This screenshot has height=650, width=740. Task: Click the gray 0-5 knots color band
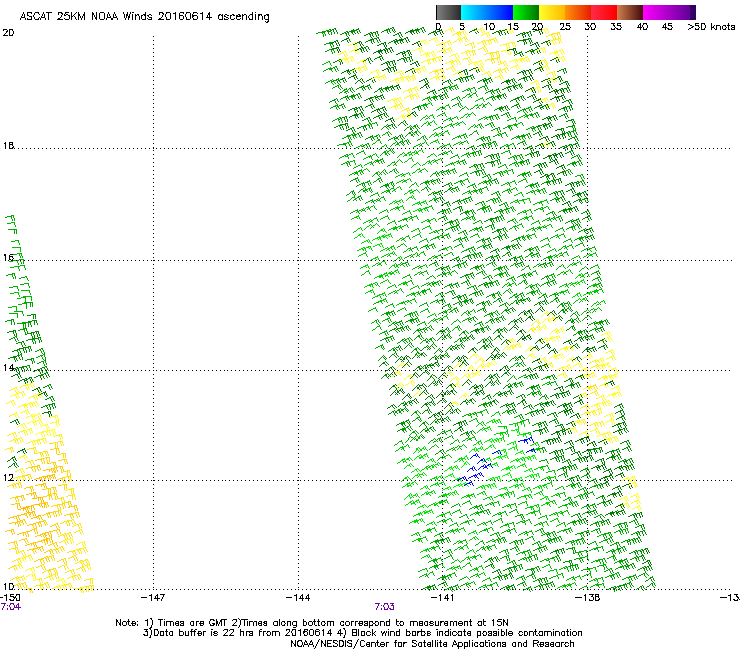[x=448, y=12]
